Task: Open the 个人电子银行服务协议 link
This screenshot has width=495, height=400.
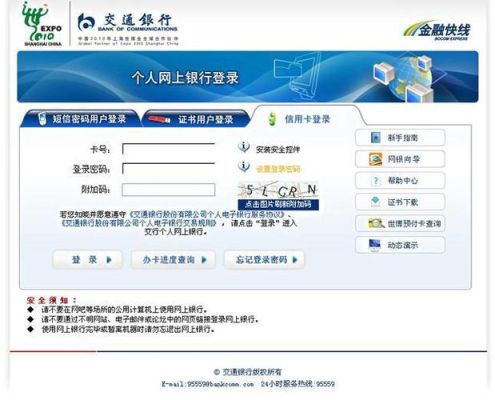Action: click(x=207, y=214)
